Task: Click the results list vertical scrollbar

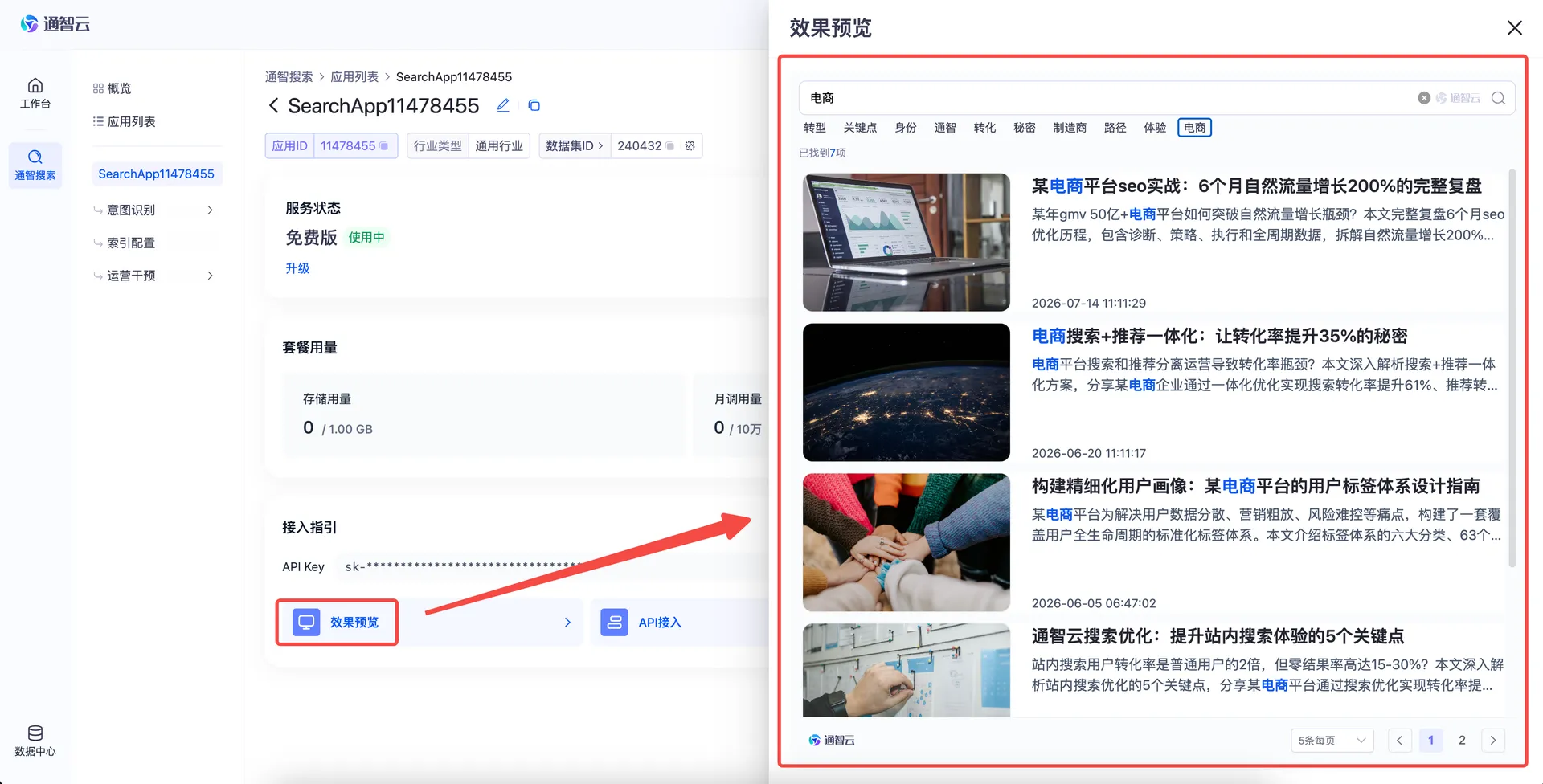Action: pyautogui.click(x=1512, y=368)
